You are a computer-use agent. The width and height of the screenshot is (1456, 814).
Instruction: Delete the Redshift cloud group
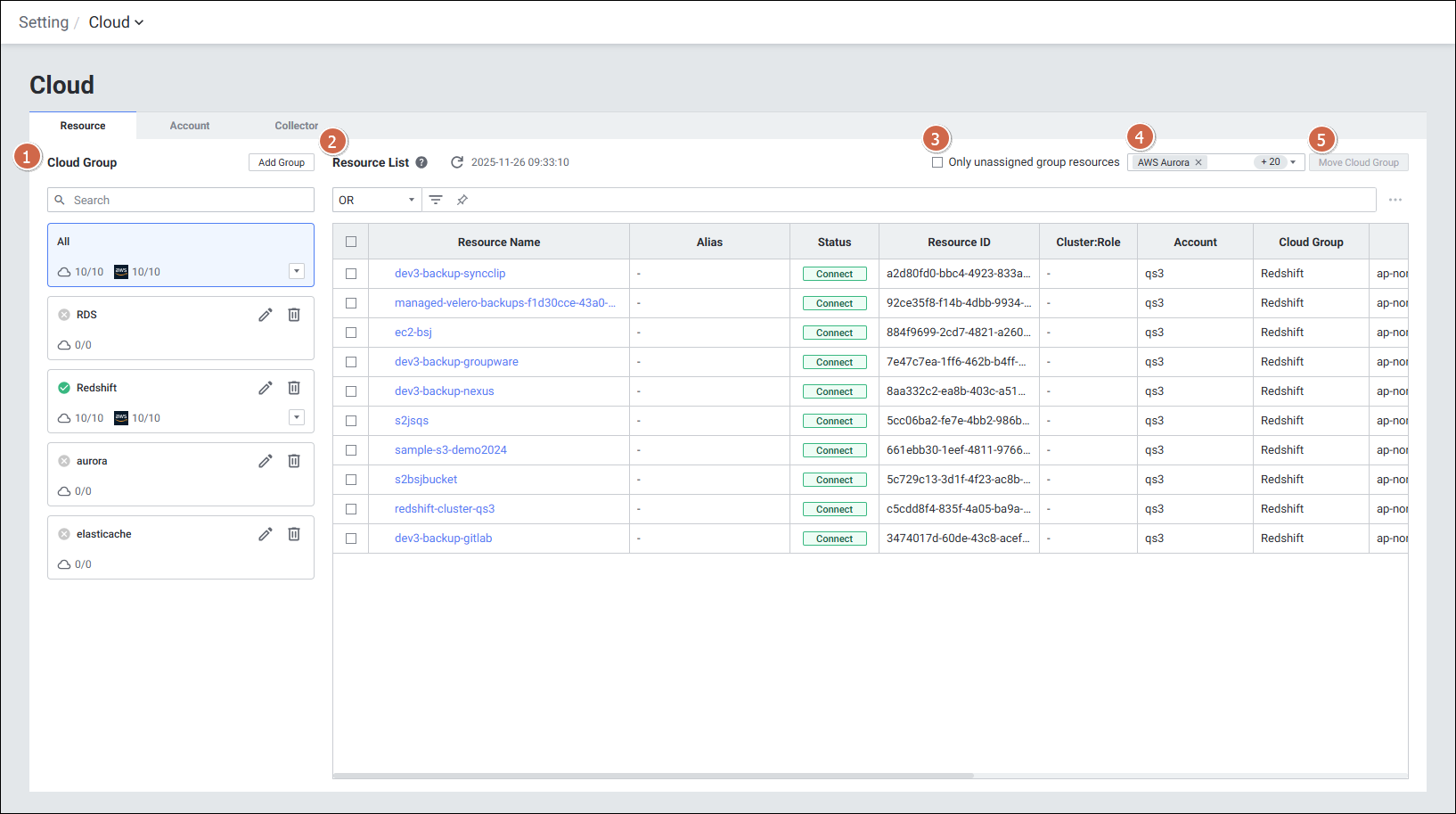pos(294,388)
